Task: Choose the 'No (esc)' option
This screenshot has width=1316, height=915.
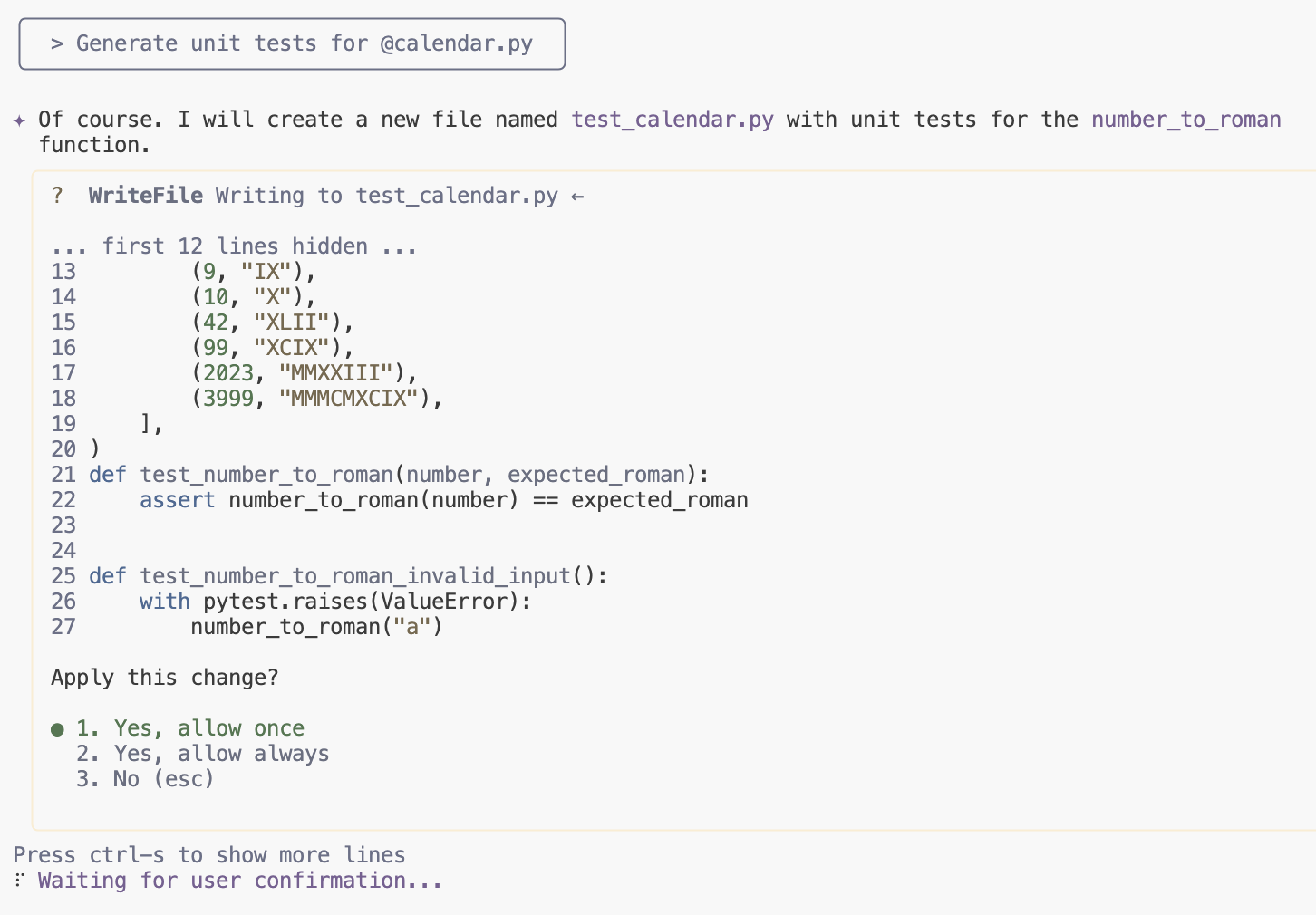Action: coord(145,779)
